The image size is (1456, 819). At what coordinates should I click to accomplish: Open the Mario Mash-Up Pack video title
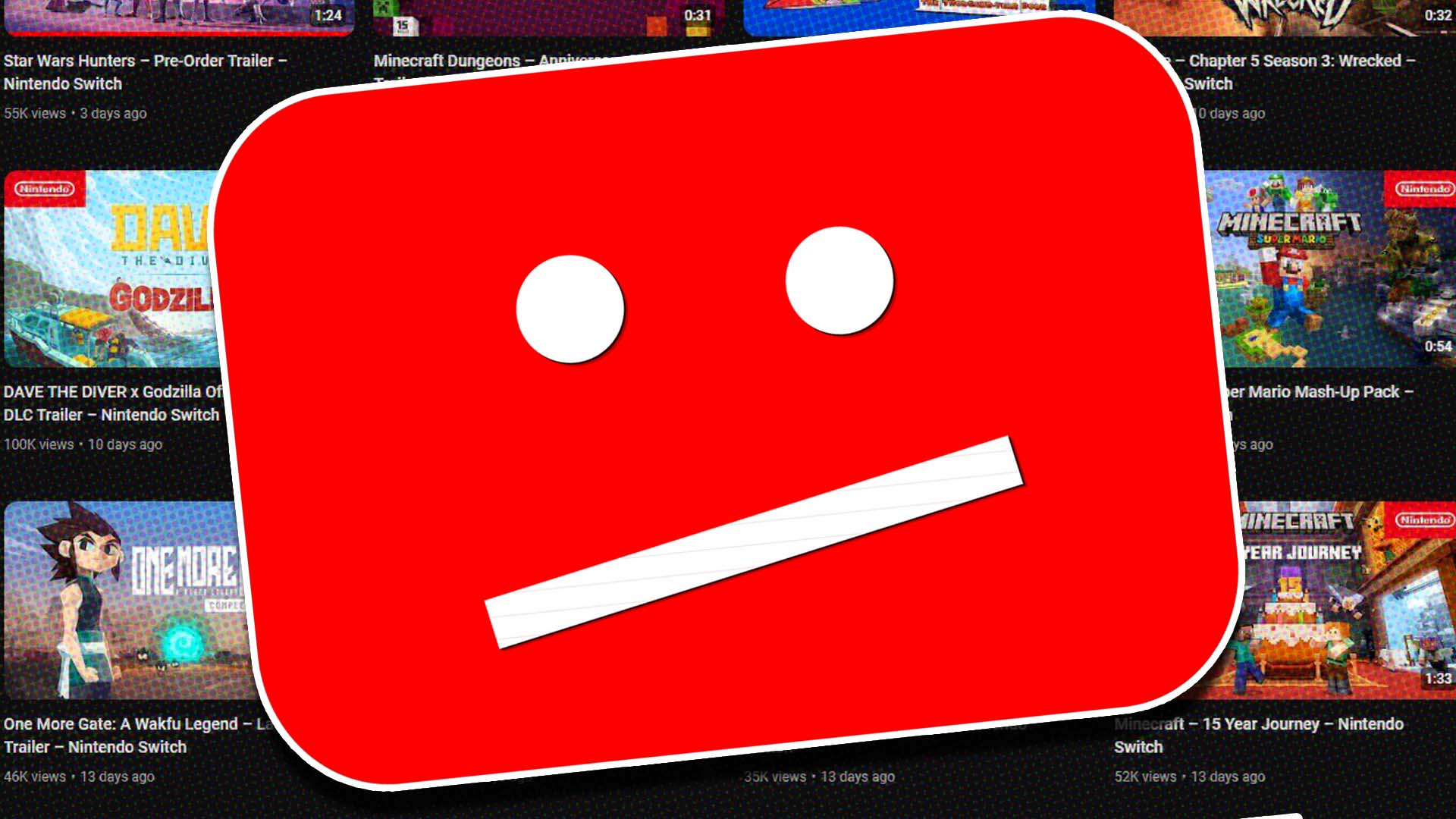point(1319,392)
